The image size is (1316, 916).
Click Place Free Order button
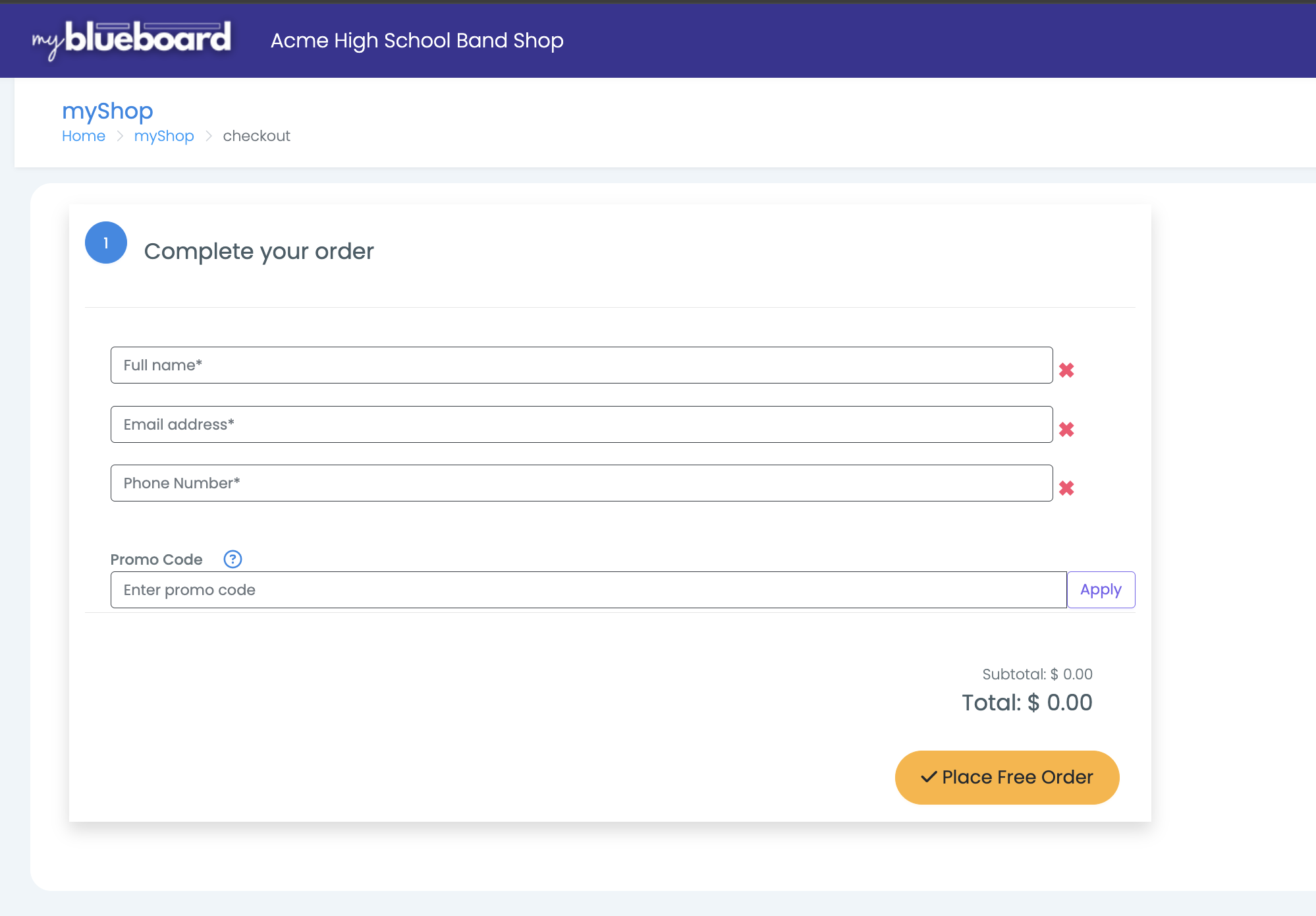tap(1007, 778)
